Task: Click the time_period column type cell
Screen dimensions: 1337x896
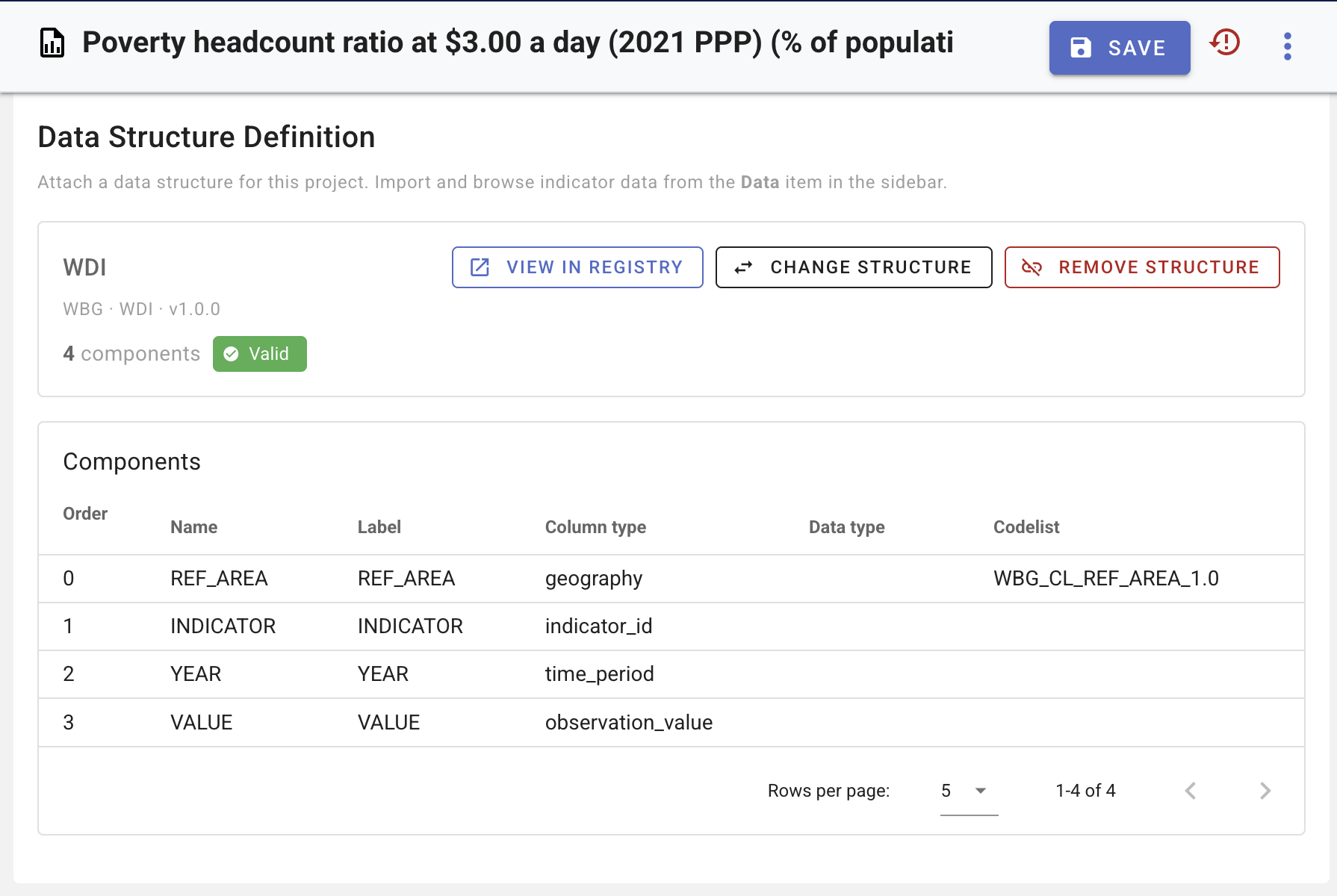Action: 600,674
